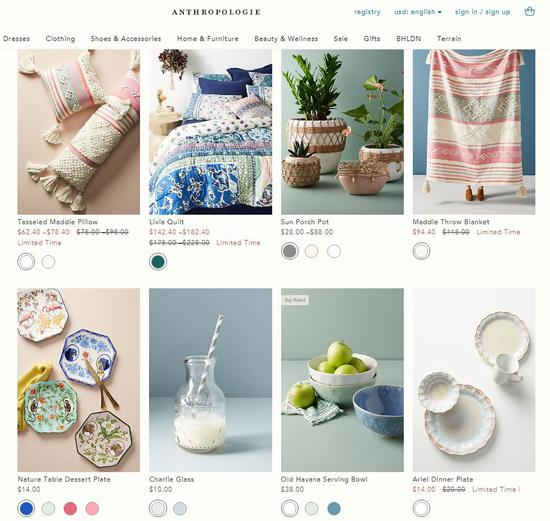This screenshot has width=550, height=521.
Task: Open the Beauty & Wellness menu
Action: pyautogui.click(x=286, y=39)
